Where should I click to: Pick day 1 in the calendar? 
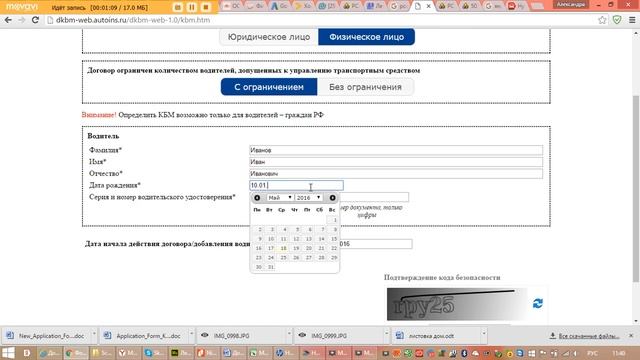334,220
